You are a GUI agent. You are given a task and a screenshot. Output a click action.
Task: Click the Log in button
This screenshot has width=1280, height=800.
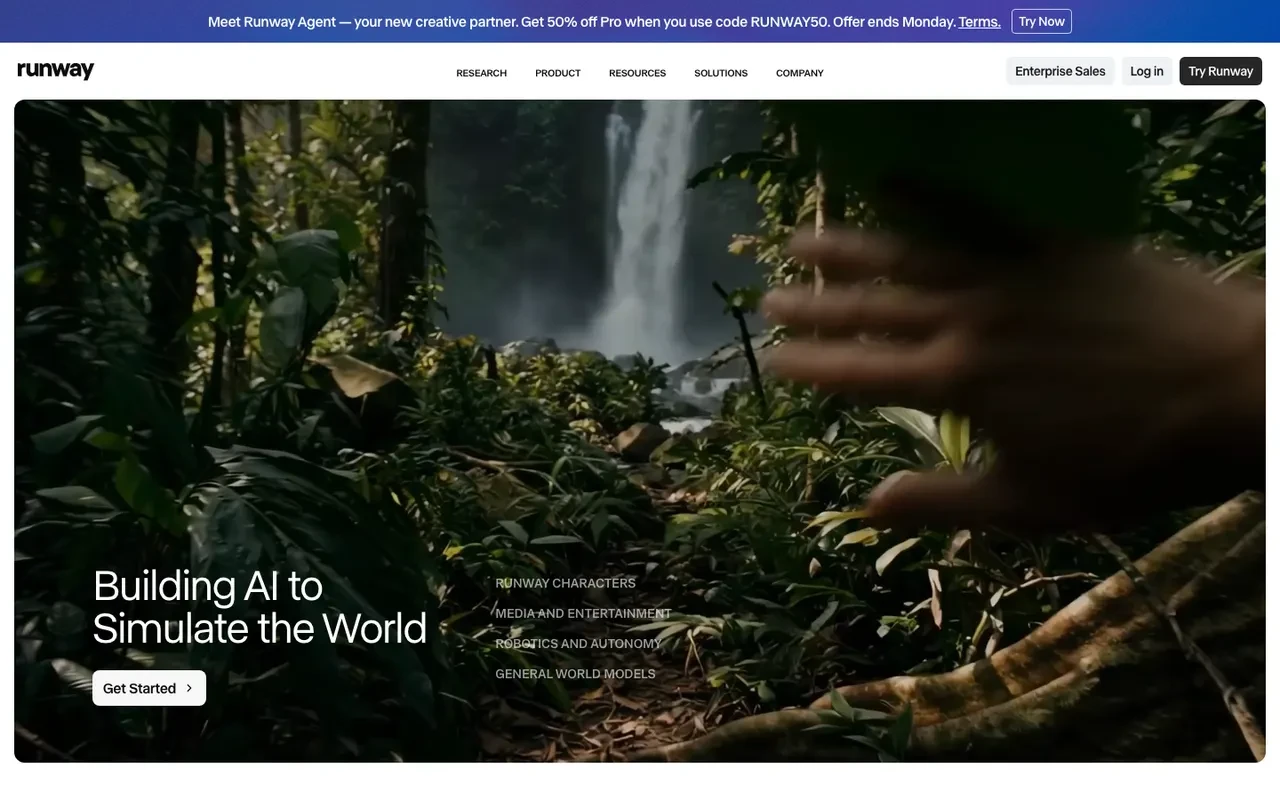click(x=1147, y=71)
